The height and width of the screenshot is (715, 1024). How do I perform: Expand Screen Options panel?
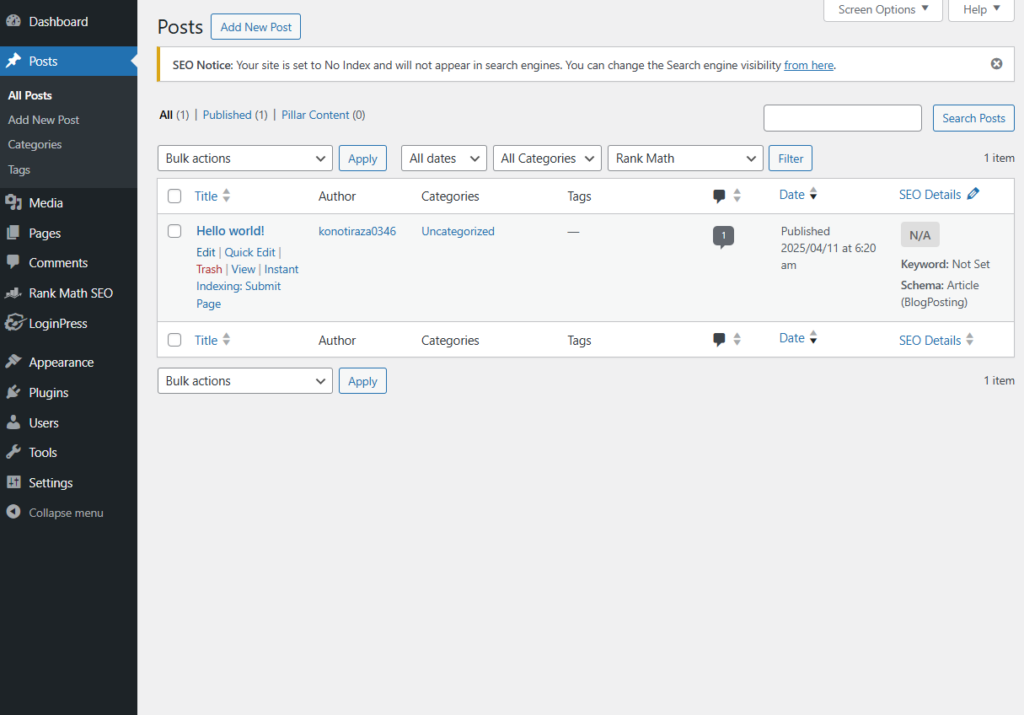[882, 10]
